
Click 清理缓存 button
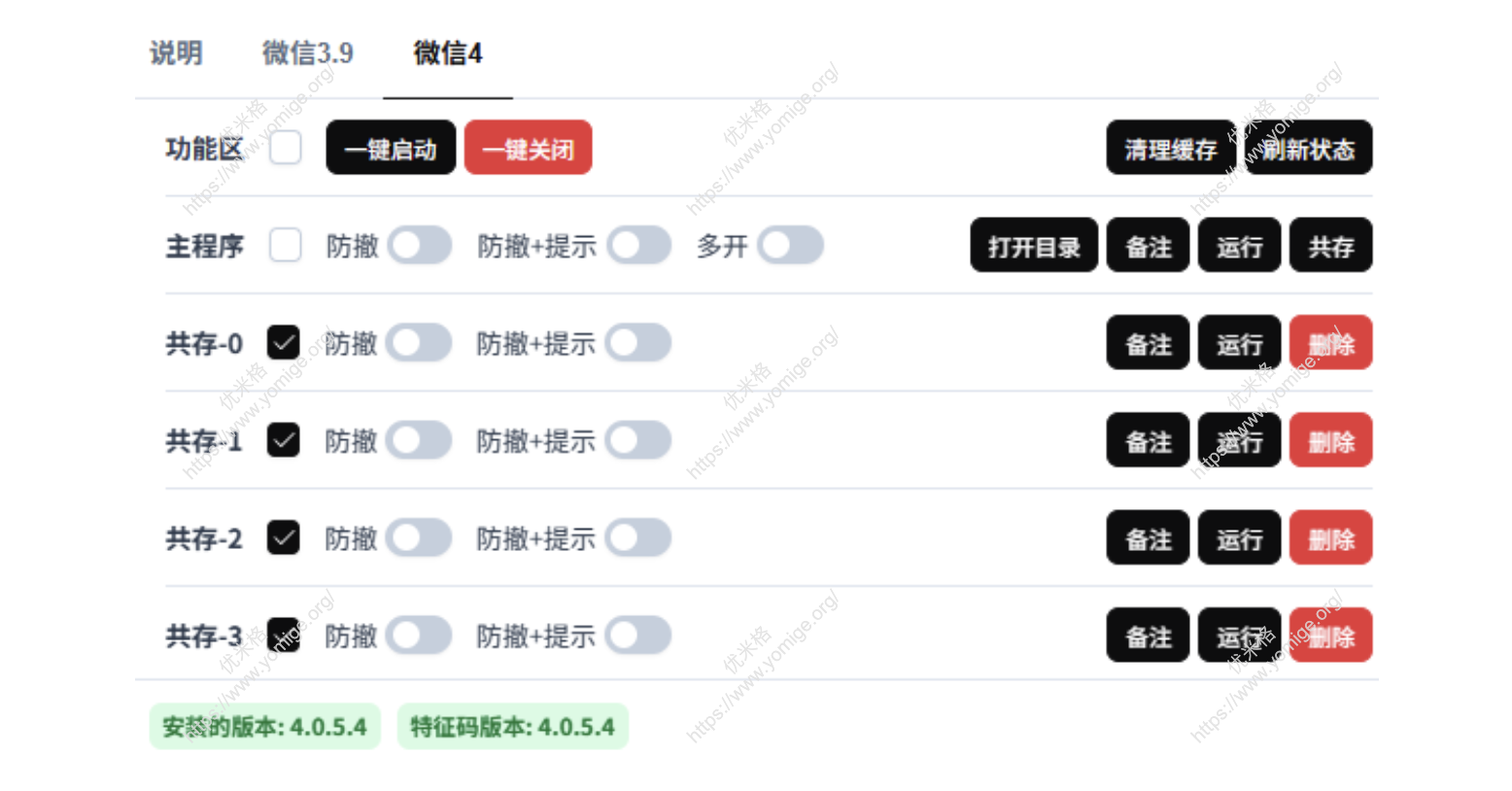coord(1170,149)
